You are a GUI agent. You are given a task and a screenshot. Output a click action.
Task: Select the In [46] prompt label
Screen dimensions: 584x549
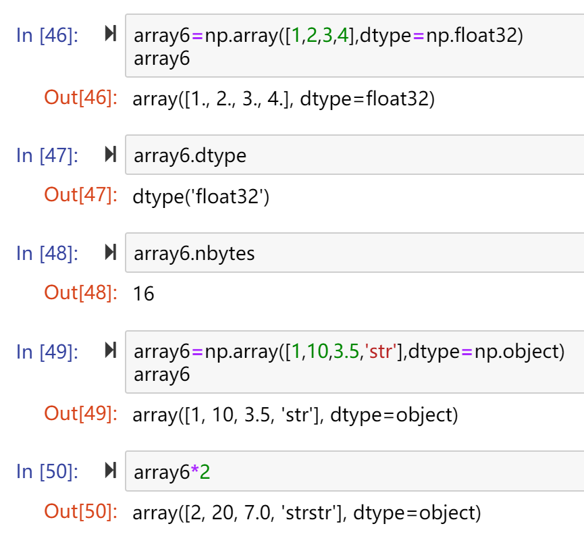tap(47, 36)
